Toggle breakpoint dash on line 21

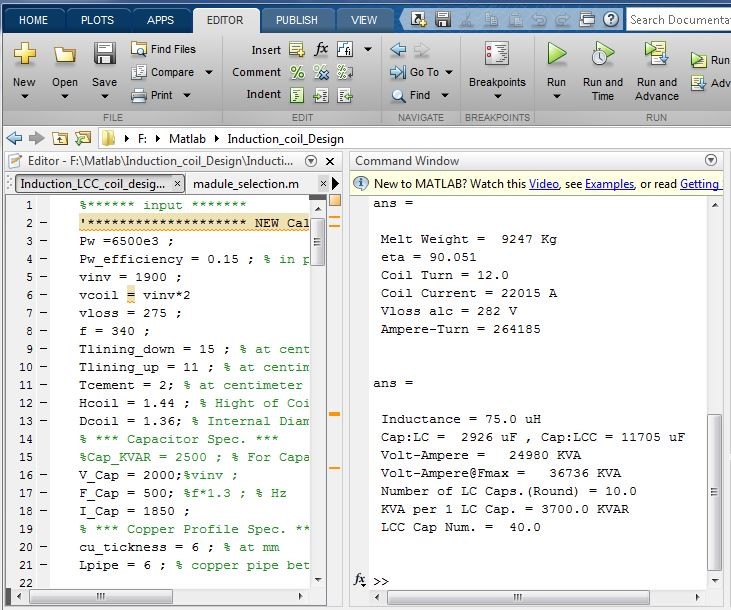point(43,565)
